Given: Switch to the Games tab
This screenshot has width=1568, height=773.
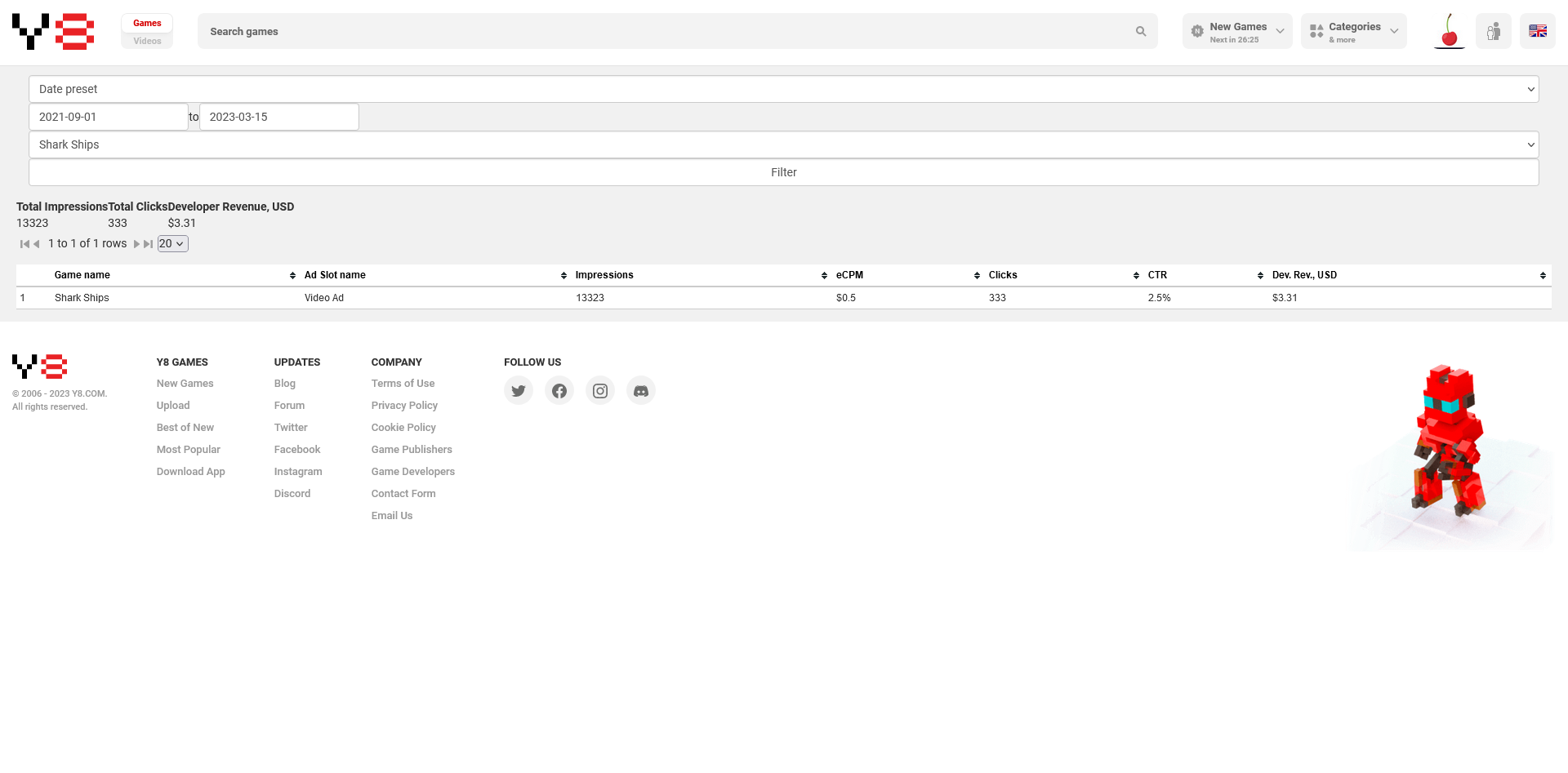Looking at the screenshot, I should pos(147,23).
